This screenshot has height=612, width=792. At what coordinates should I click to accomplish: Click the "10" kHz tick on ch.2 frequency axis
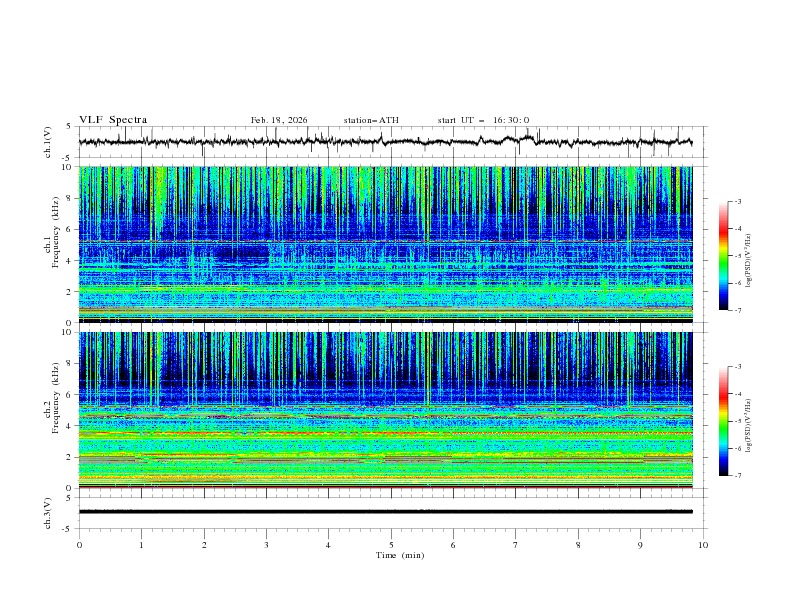68,332
